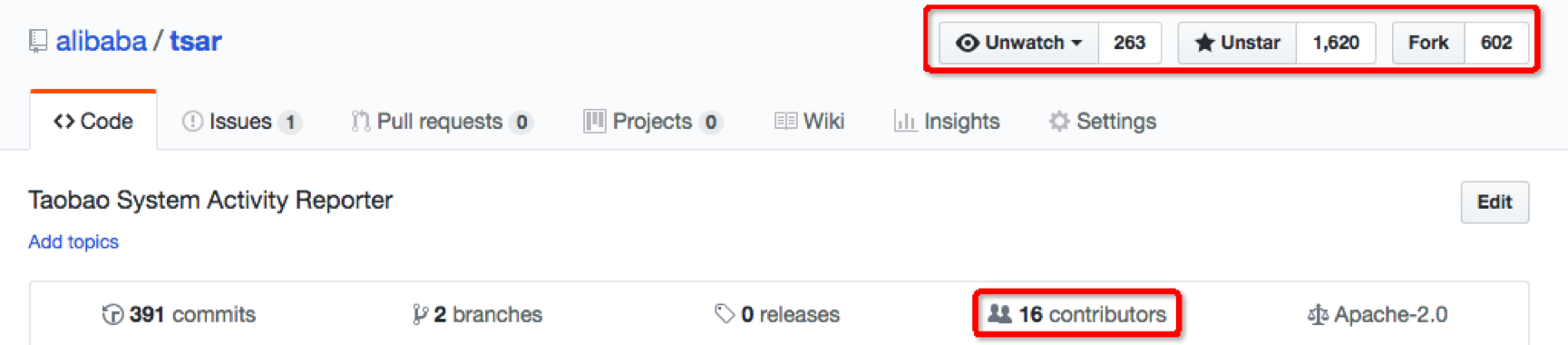1568x345 pixels.
Task: Expand the Unwatch dropdown caret
Action: 1076,43
